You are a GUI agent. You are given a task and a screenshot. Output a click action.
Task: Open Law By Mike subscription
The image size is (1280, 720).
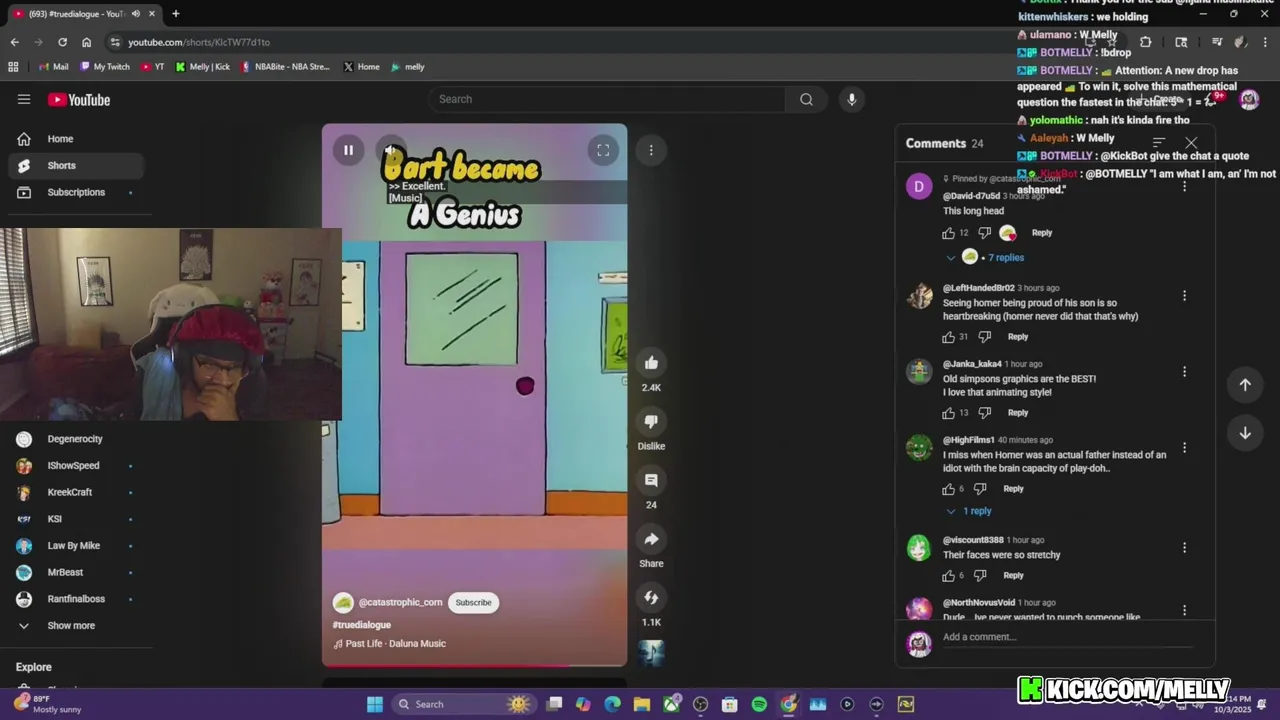tap(76, 545)
